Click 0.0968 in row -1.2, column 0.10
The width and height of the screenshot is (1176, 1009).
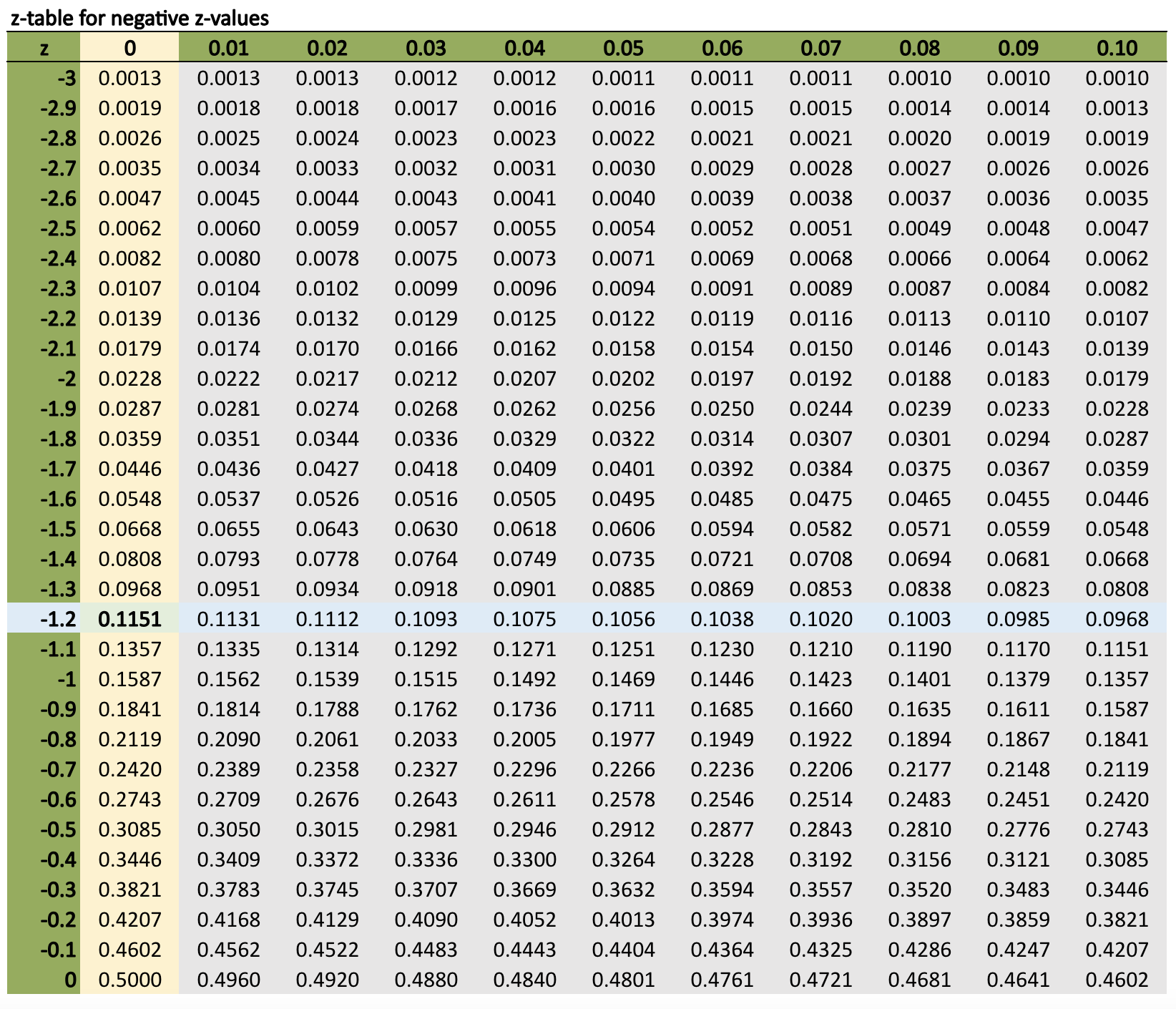tap(1117, 619)
